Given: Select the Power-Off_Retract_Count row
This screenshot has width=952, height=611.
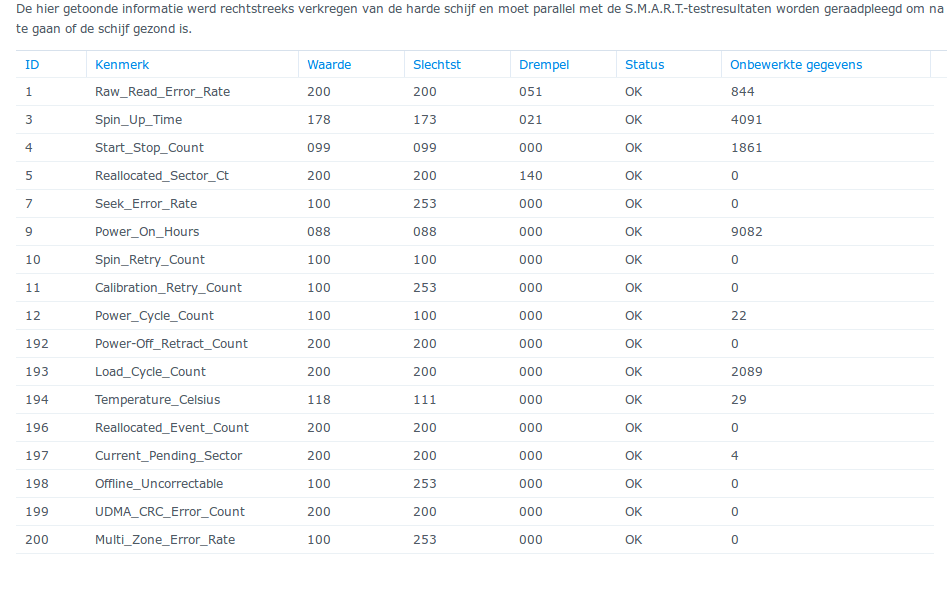Looking at the screenshot, I should (171, 344).
